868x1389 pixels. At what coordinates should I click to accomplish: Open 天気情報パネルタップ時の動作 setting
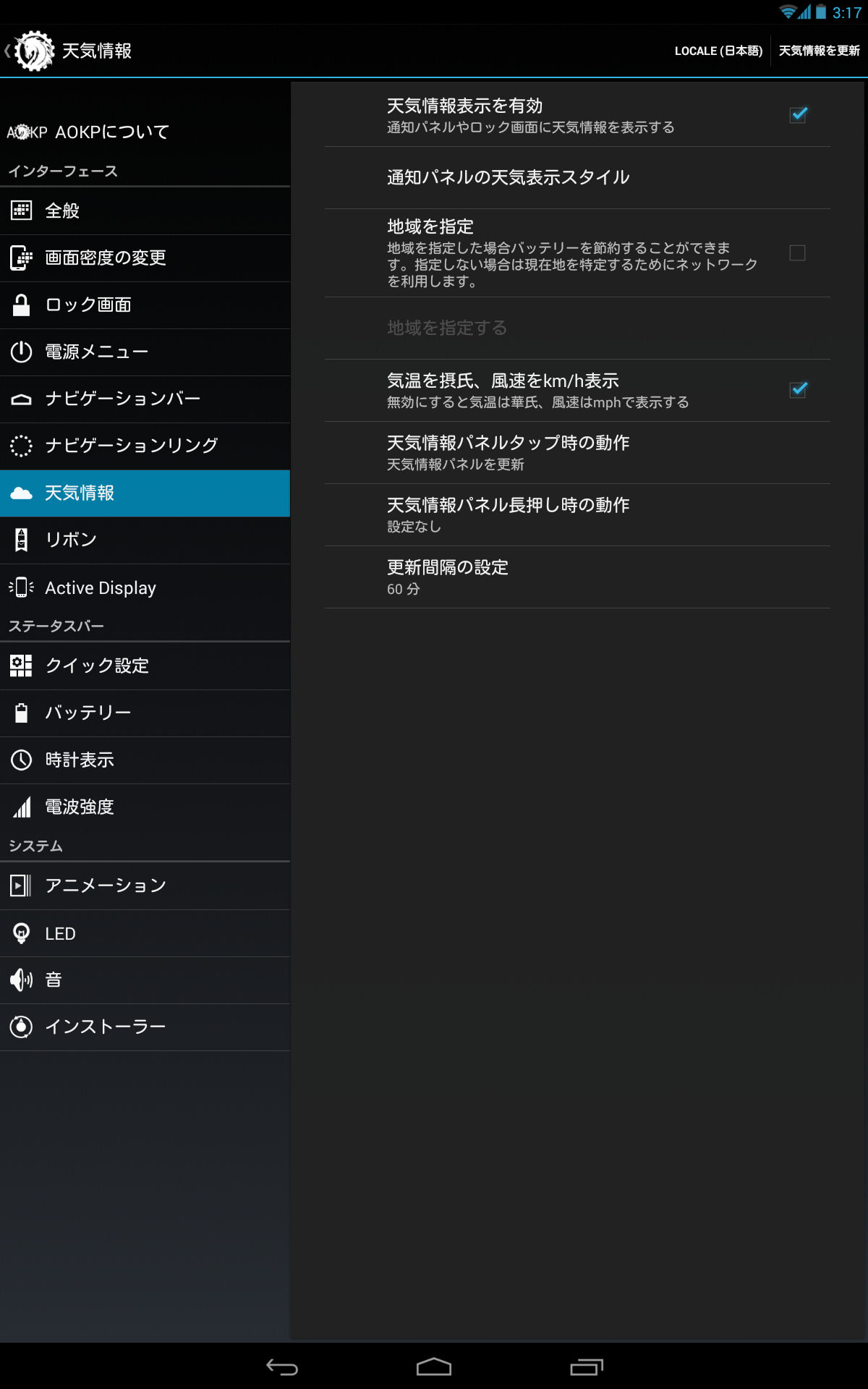[577, 453]
